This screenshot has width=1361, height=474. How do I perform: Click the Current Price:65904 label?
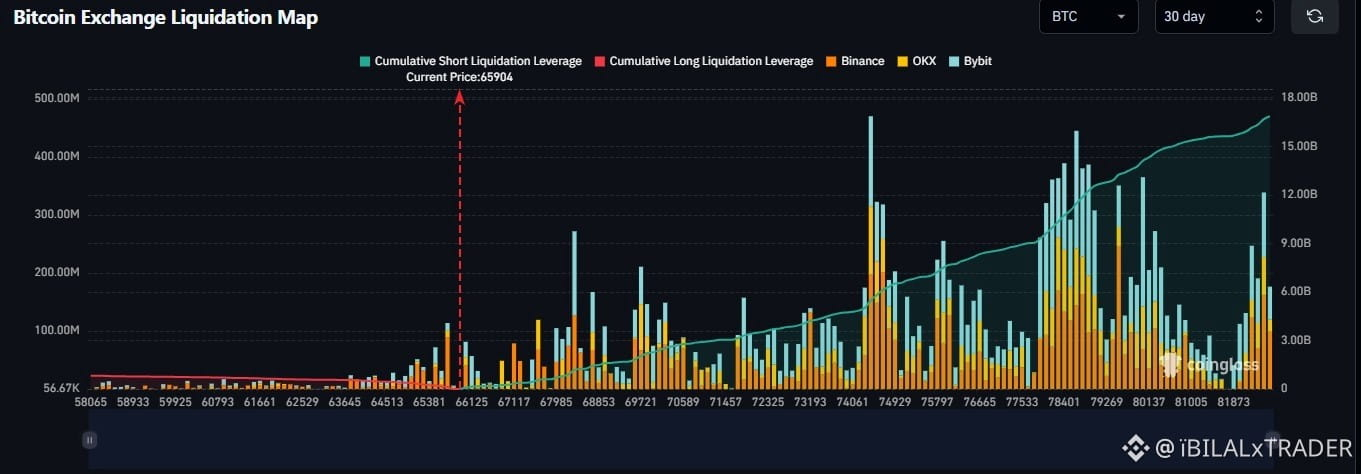[x=459, y=77]
